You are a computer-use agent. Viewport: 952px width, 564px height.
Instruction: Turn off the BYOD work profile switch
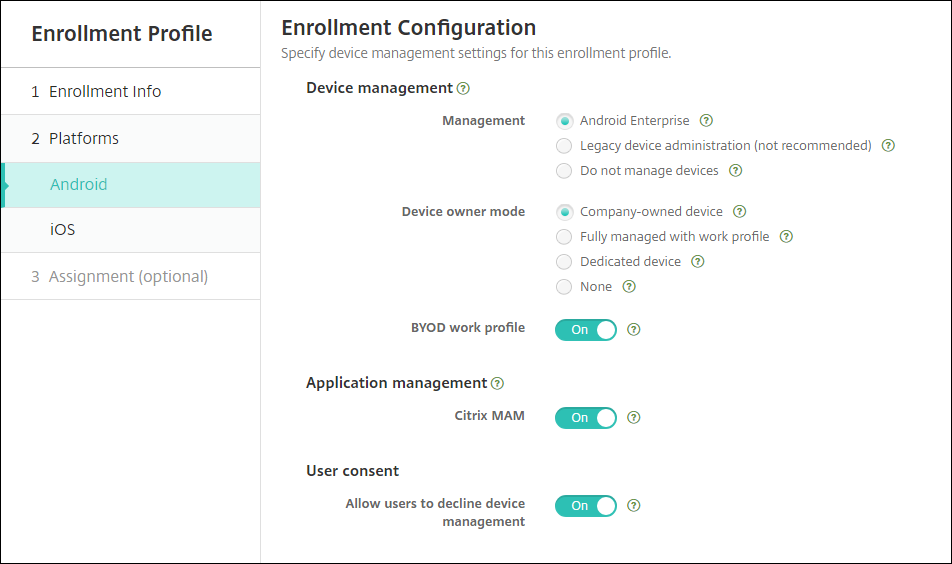tap(586, 329)
